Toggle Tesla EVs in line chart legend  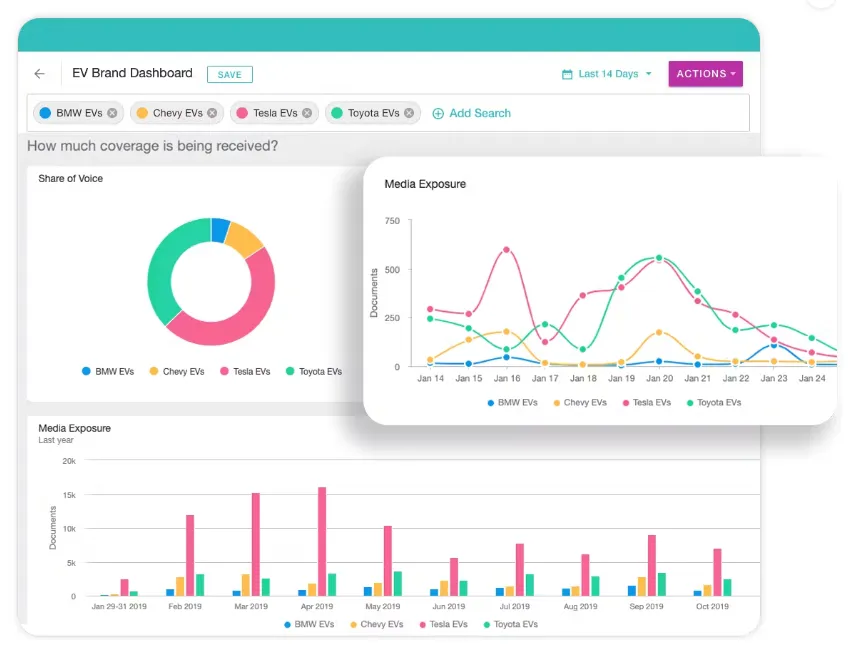647,403
